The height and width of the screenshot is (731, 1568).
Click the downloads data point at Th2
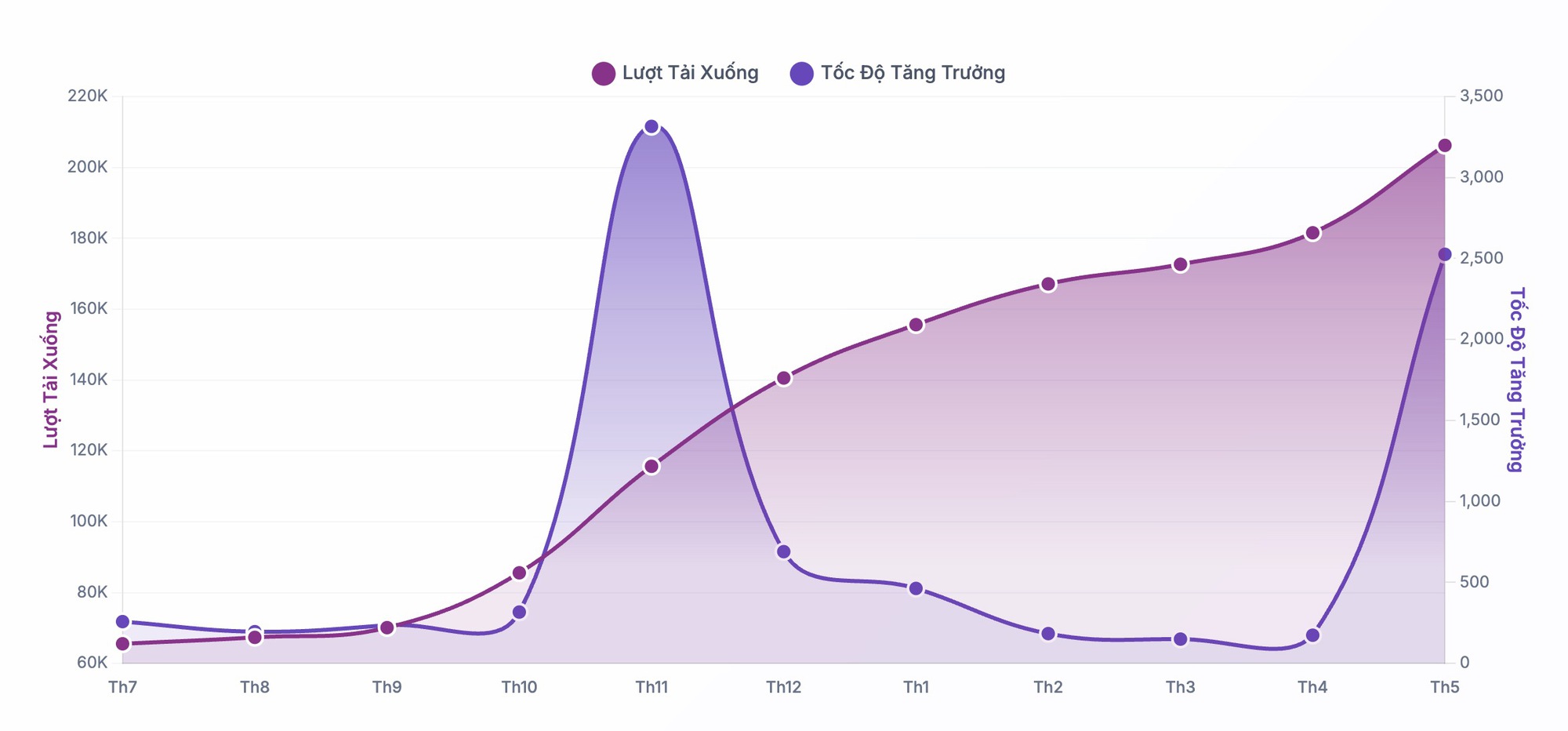click(x=1048, y=284)
